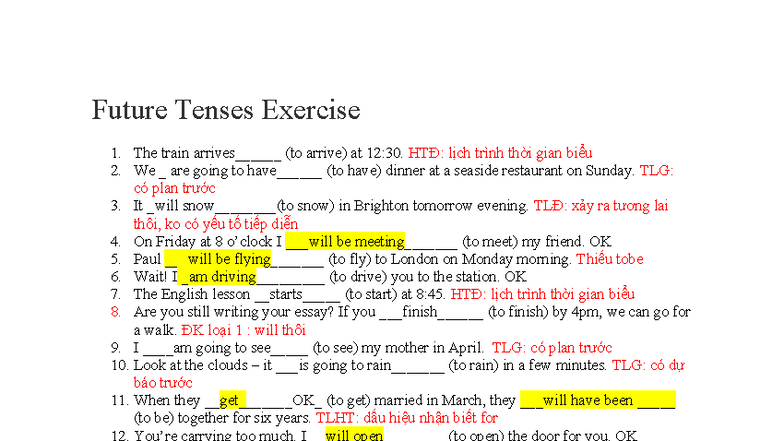Click the answer 'starts' in sentence 7
This screenshot has height=441, width=784.
(286, 294)
